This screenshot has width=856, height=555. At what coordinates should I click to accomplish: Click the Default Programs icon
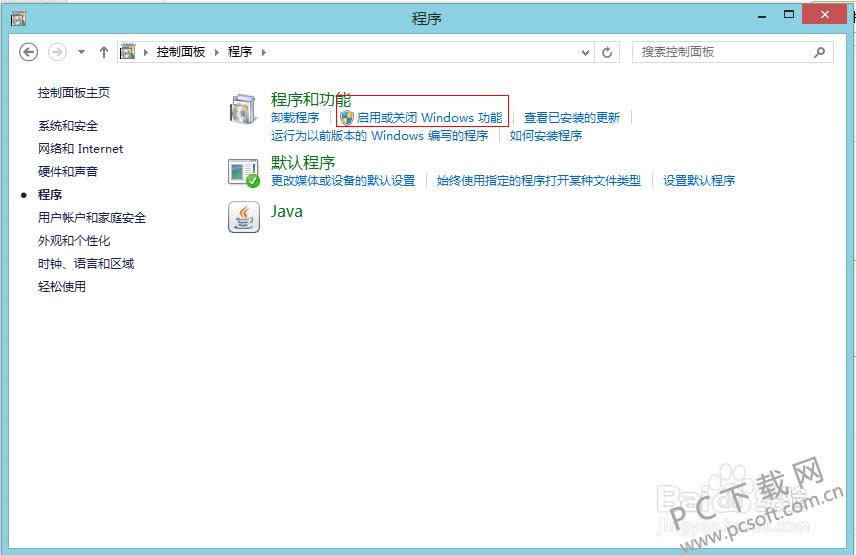click(x=244, y=172)
